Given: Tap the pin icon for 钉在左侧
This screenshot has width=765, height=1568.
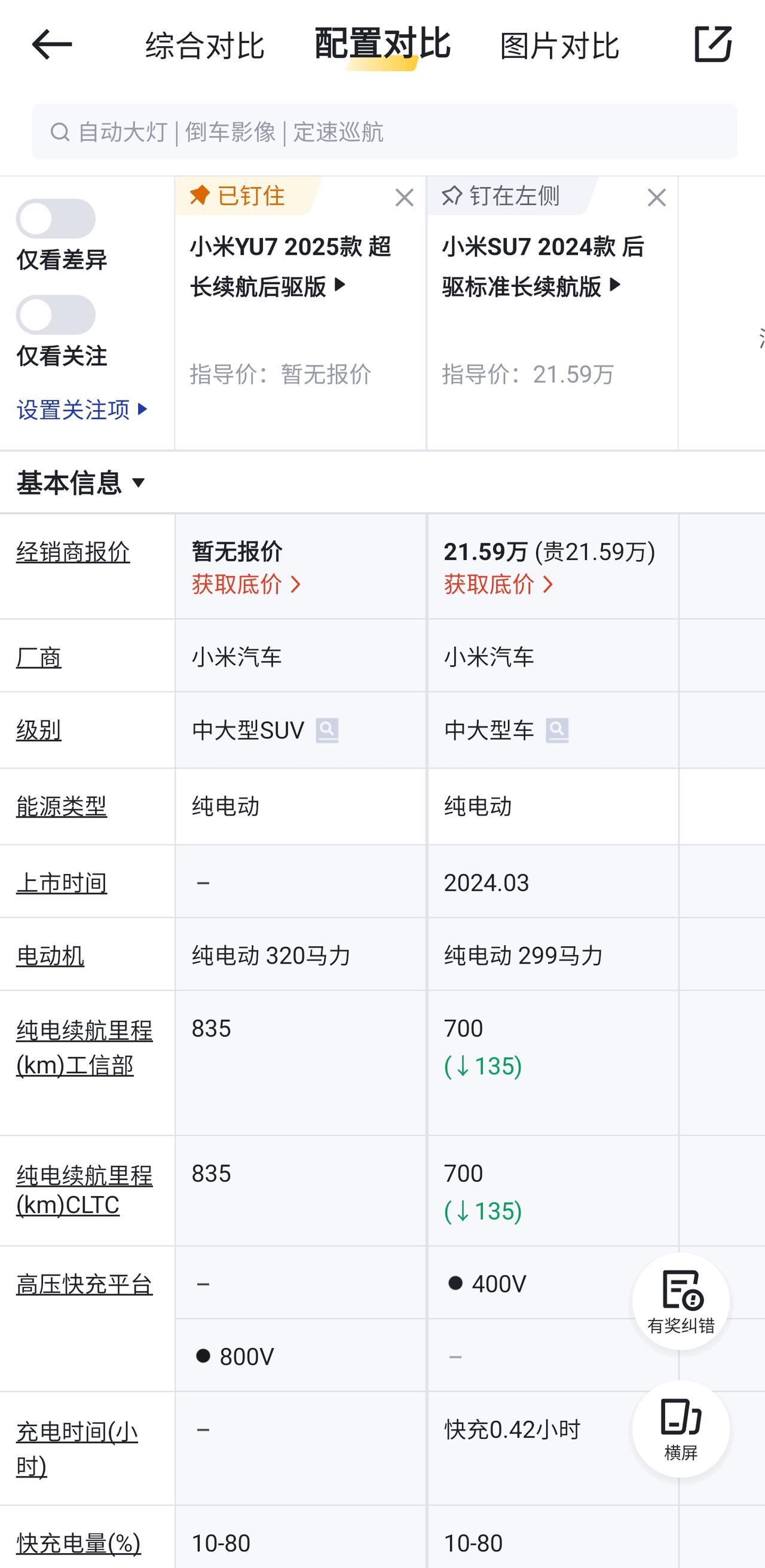Looking at the screenshot, I should click(452, 195).
